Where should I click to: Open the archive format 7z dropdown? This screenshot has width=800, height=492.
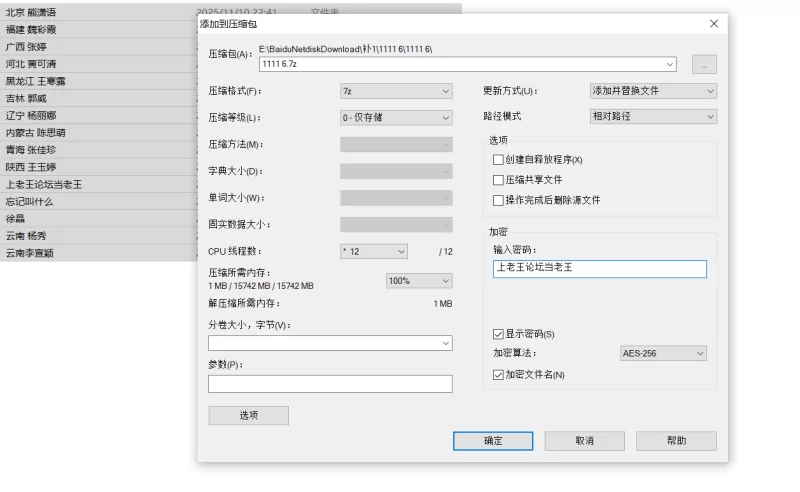pyautogui.click(x=396, y=91)
